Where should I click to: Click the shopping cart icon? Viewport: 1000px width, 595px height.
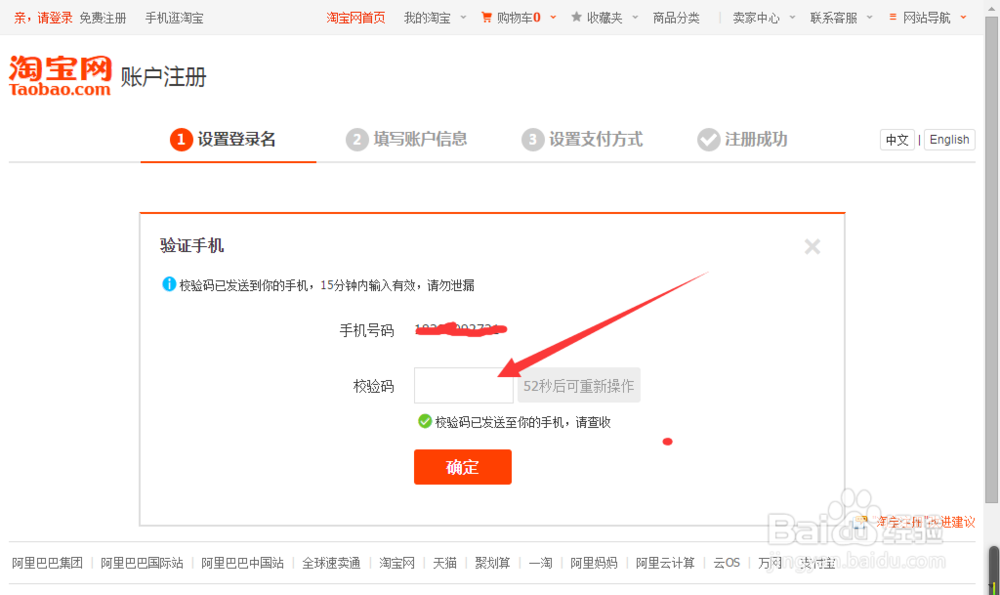[x=487, y=18]
